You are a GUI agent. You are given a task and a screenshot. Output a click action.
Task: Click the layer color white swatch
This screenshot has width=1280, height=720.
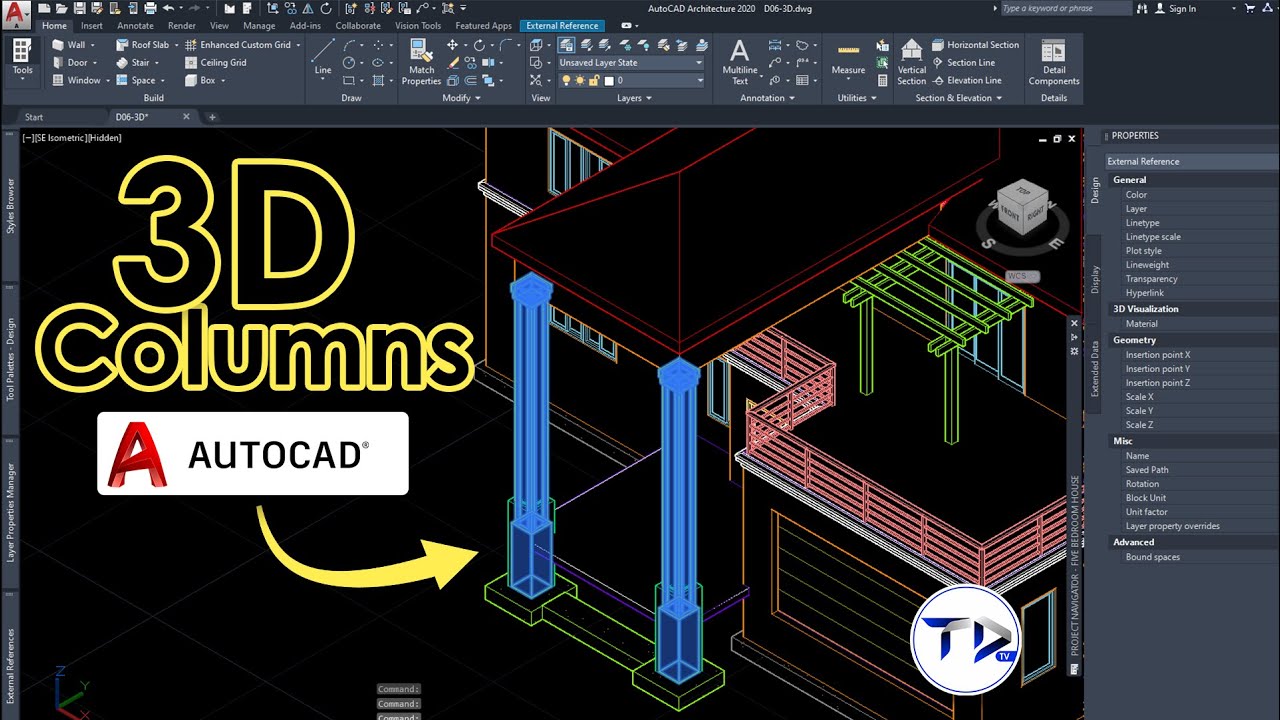coord(609,80)
